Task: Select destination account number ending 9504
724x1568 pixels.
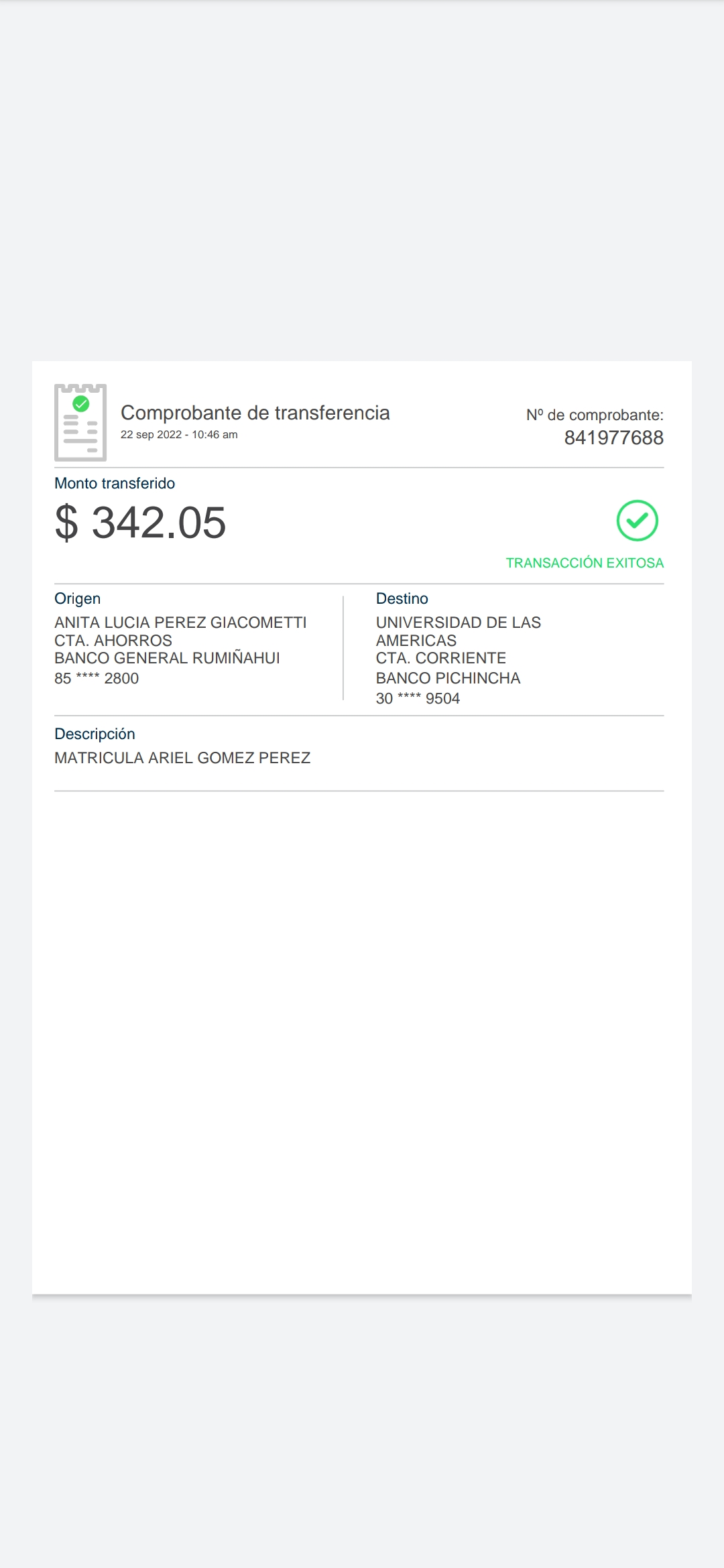Action: (x=418, y=698)
